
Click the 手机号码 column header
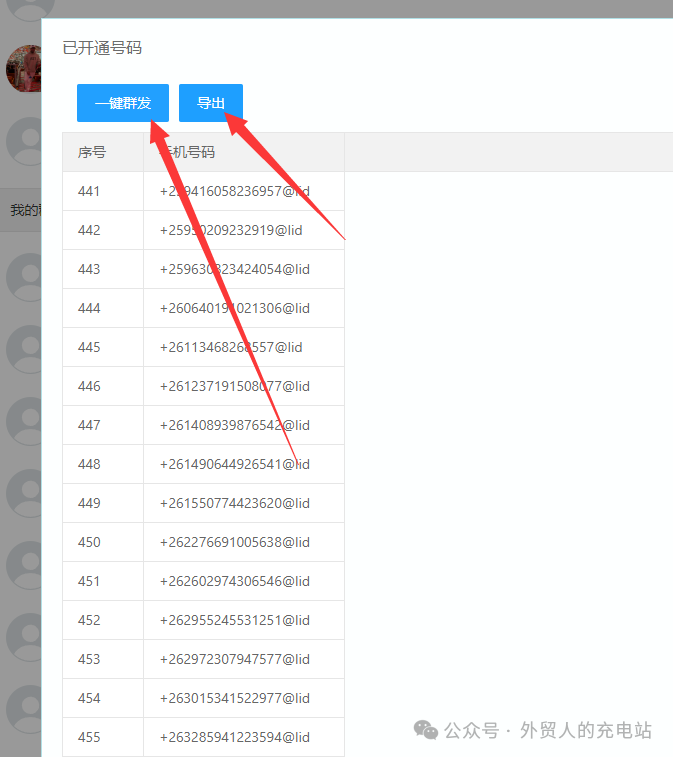pyautogui.click(x=187, y=153)
